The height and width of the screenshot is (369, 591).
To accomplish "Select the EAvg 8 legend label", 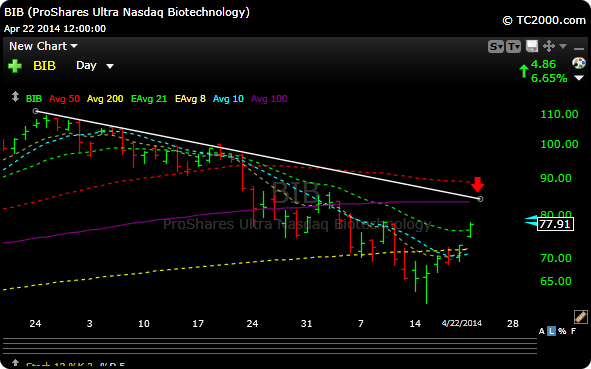I will coord(190,99).
